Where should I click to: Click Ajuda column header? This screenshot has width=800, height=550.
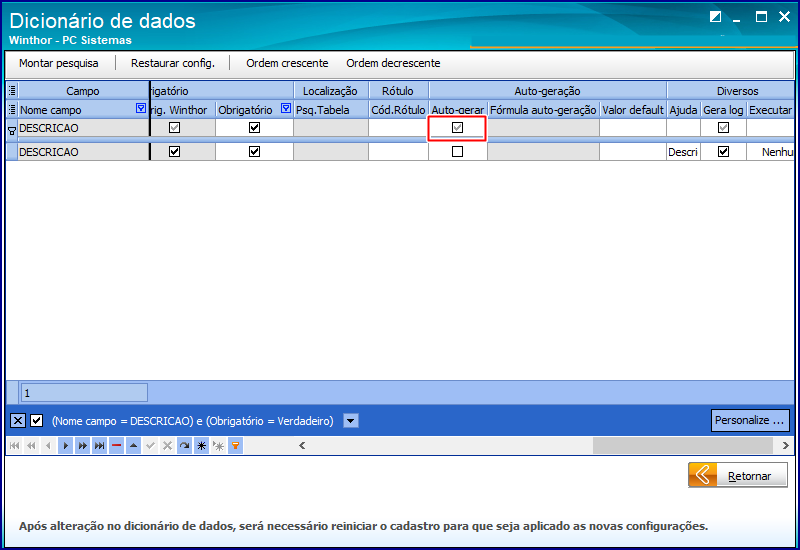(683, 110)
